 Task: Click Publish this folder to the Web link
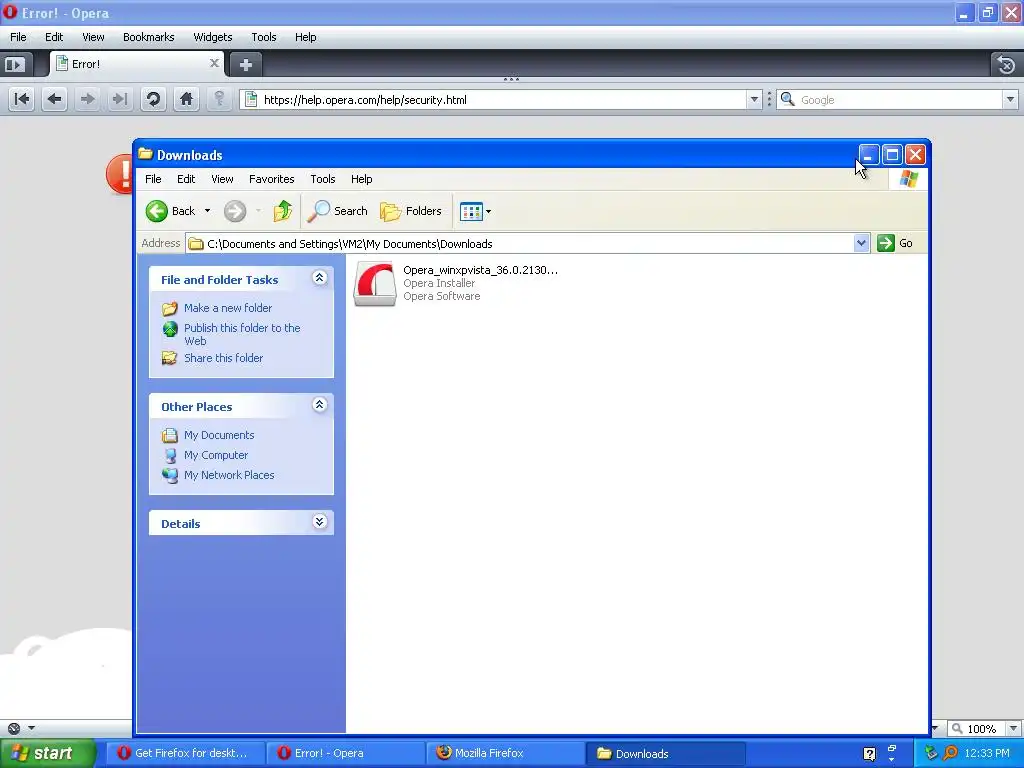242,334
